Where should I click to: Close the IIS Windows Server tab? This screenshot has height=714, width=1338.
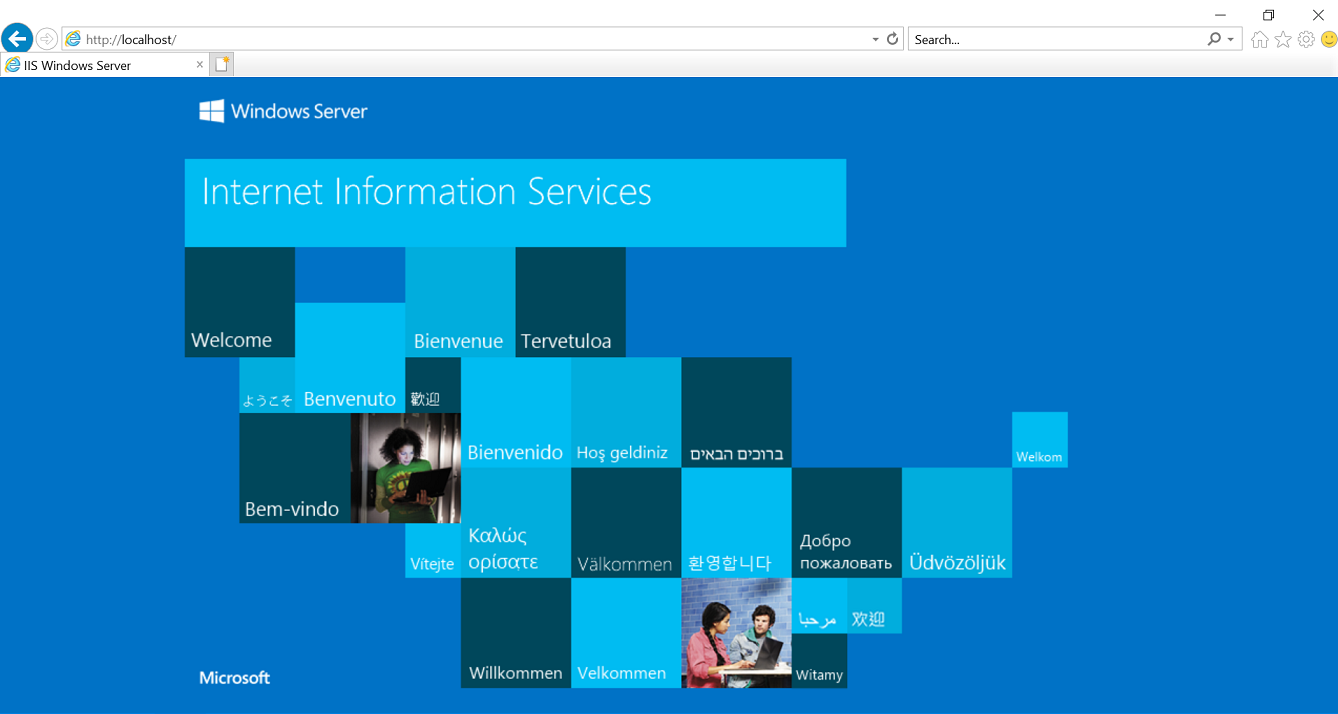pyautogui.click(x=200, y=65)
